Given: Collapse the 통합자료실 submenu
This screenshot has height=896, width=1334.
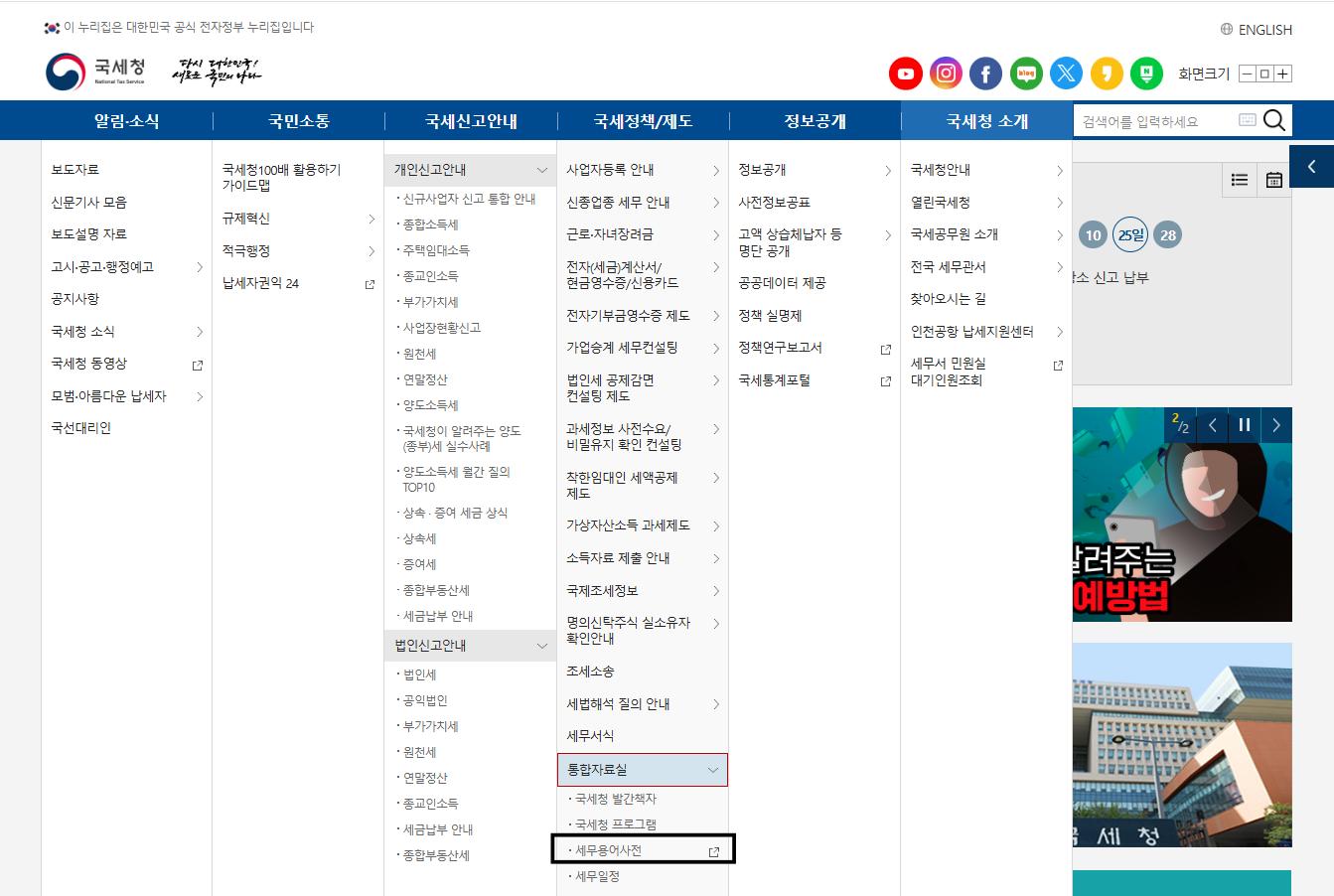Looking at the screenshot, I should tap(712, 770).
